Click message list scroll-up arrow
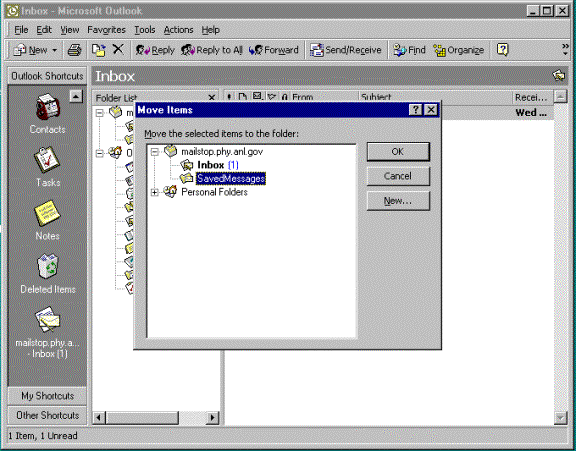The width and height of the screenshot is (576, 451). (560, 97)
